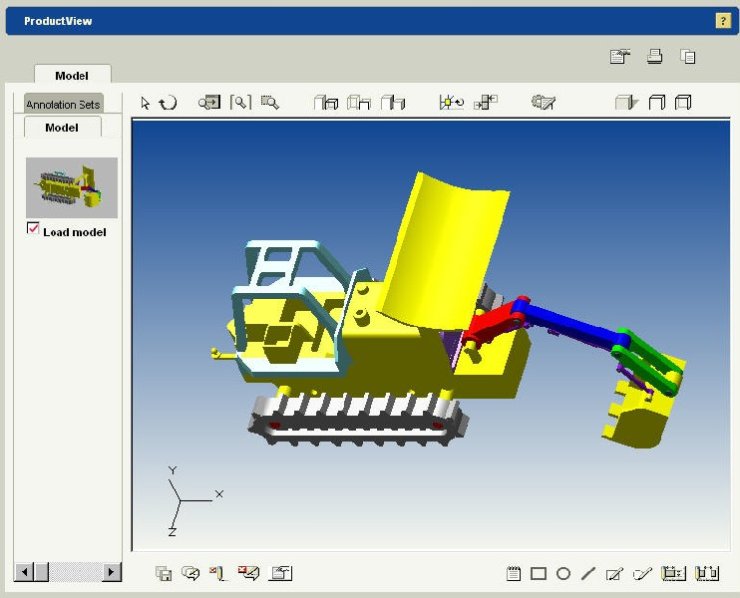The width and height of the screenshot is (740, 598).
Task: Switch to Annotation Sets tab
Action: (x=63, y=104)
